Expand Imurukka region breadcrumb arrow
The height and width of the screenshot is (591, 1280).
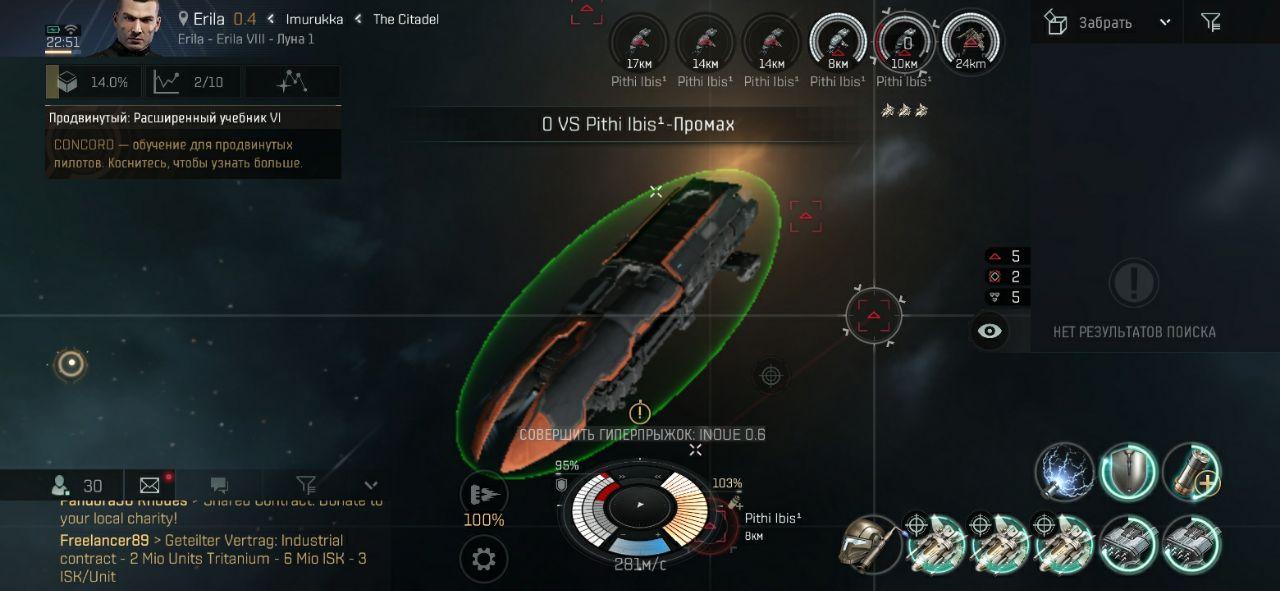pyautogui.click(x=270, y=19)
